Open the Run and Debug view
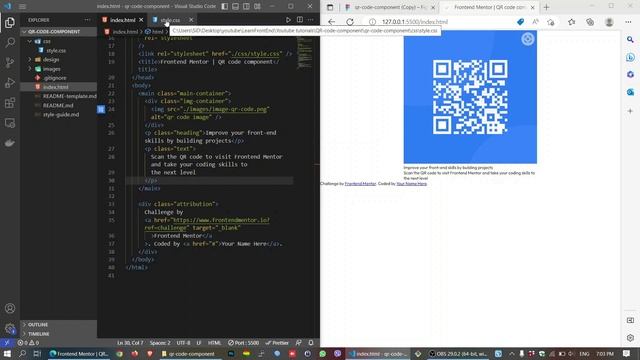Image resolution: width=640 pixels, height=360 pixels. [10, 82]
